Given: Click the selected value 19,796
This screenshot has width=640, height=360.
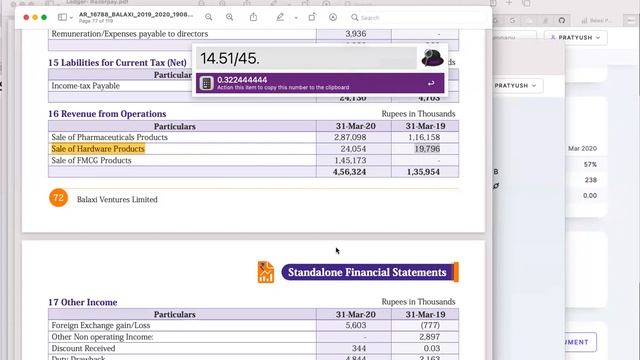Looking at the screenshot, I should [427, 149].
